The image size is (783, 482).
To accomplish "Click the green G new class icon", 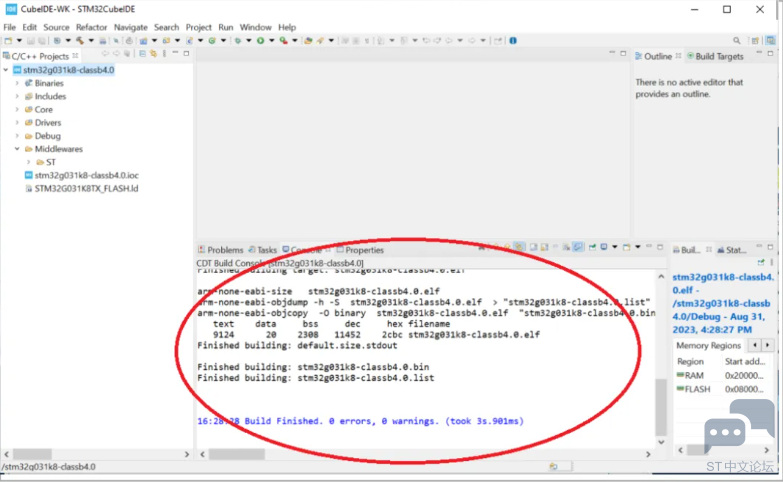I will [x=212, y=40].
